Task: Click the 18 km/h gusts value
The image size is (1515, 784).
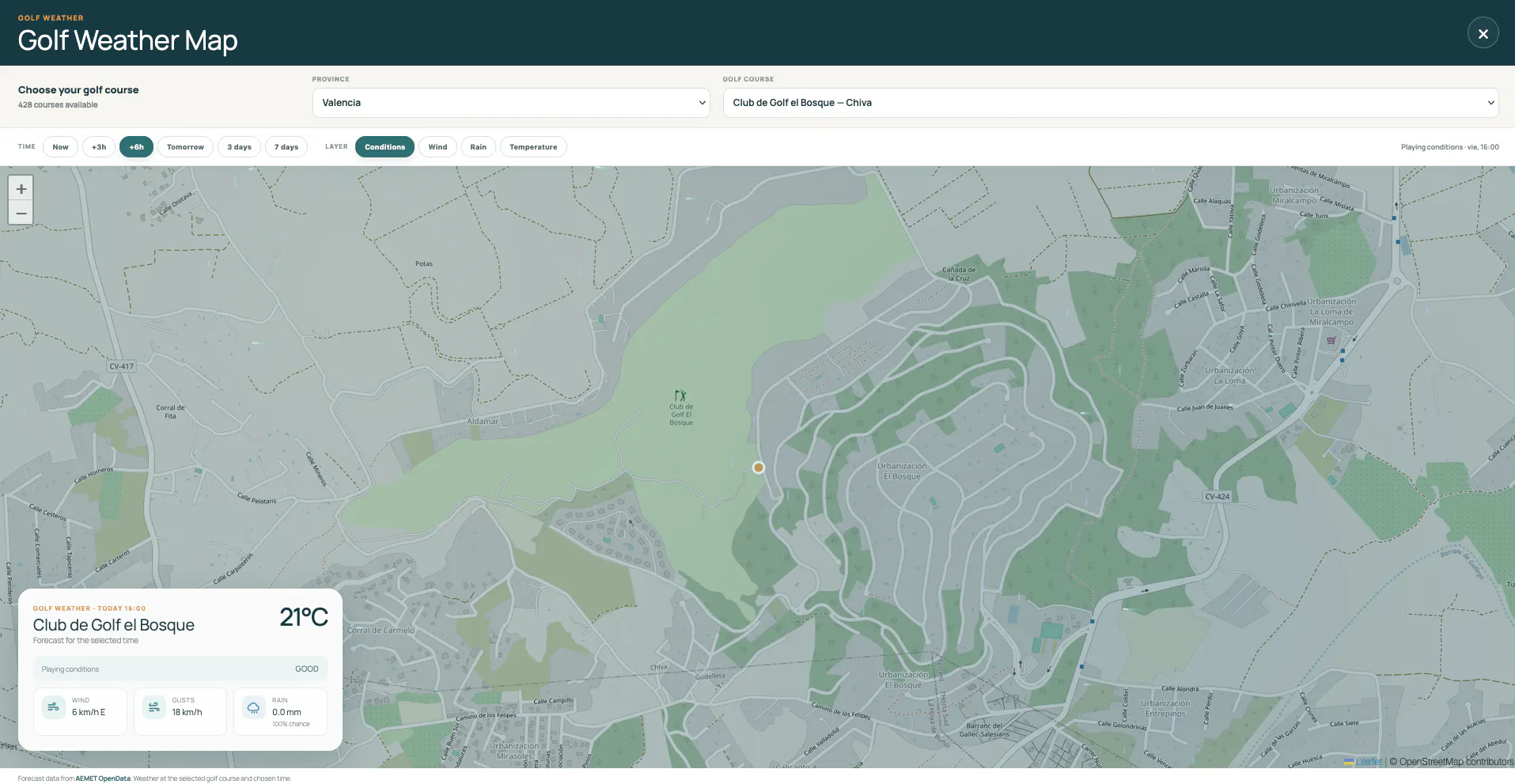Action: [187, 712]
